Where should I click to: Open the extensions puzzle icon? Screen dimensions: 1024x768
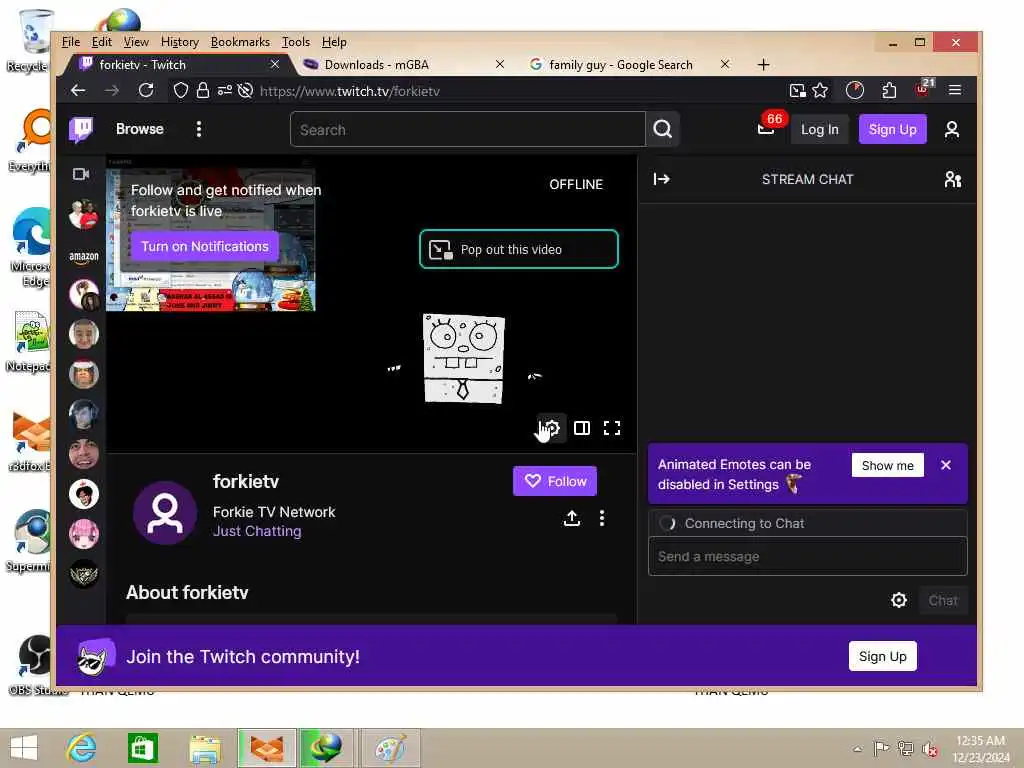pos(889,90)
